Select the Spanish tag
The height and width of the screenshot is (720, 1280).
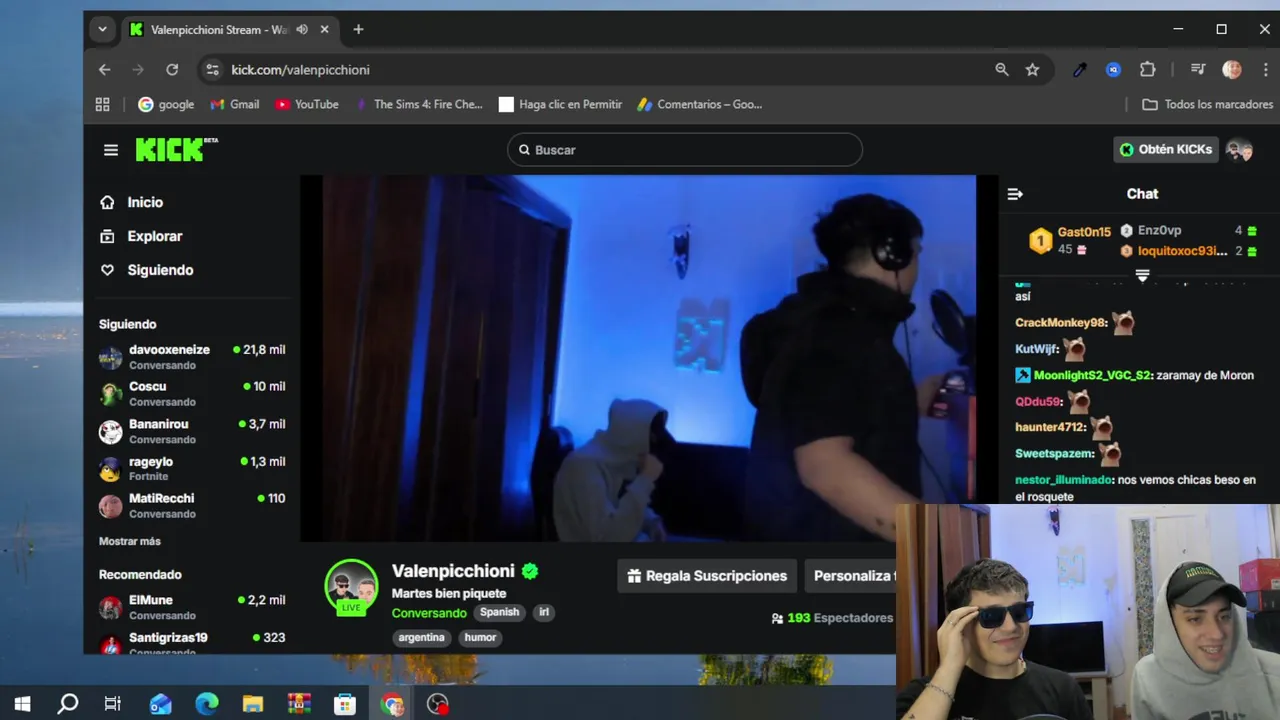point(499,612)
